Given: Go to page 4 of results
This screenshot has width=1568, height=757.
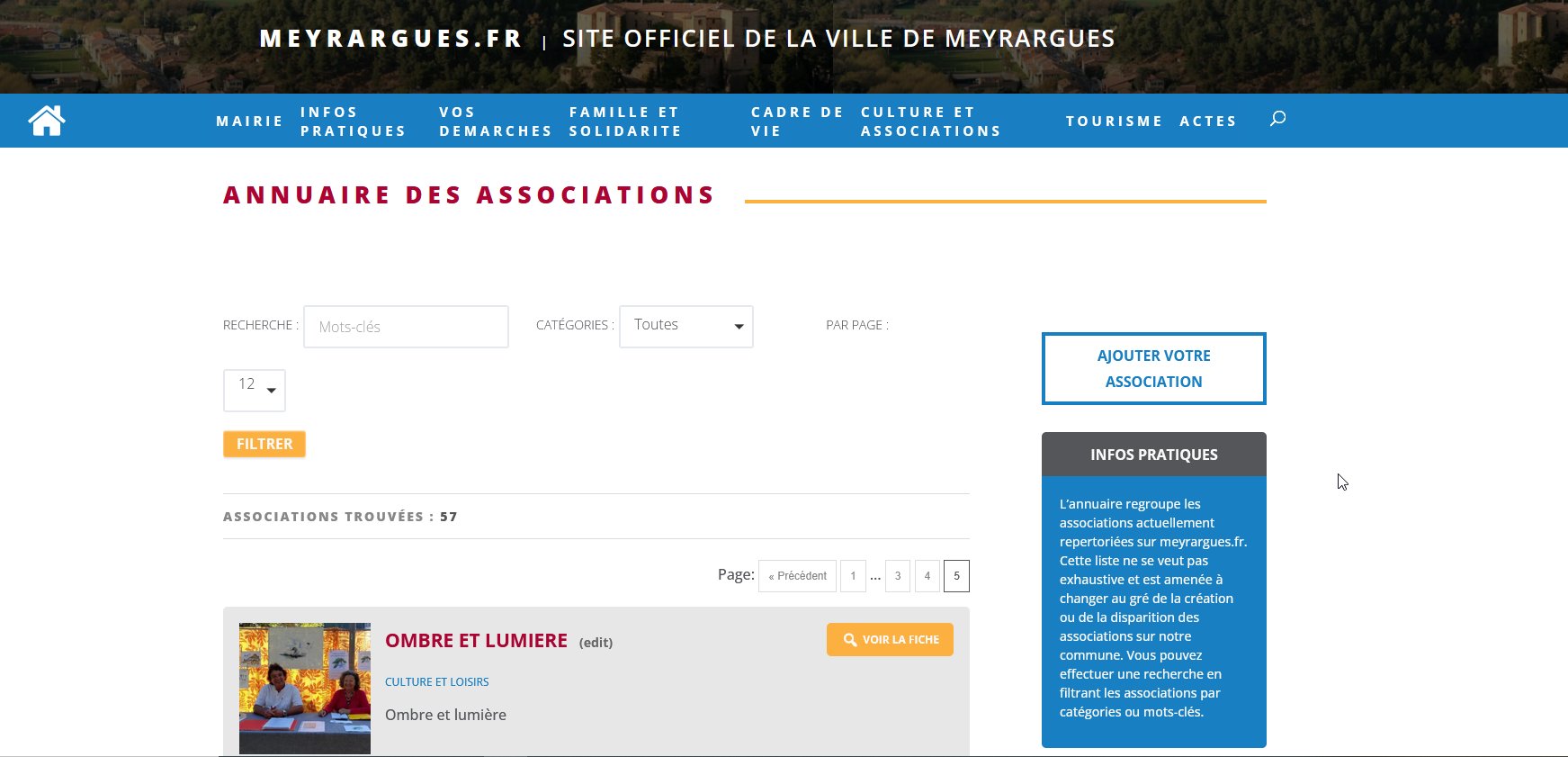Looking at the screenshot, I should 927,576.
